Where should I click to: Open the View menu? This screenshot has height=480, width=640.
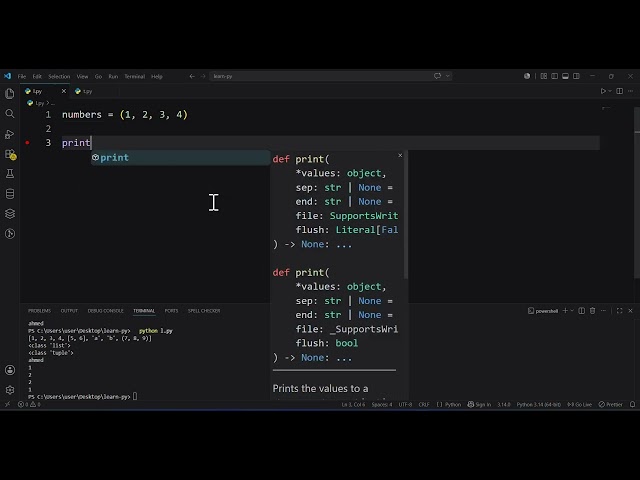pyautogui.click(x=82, y=76)
